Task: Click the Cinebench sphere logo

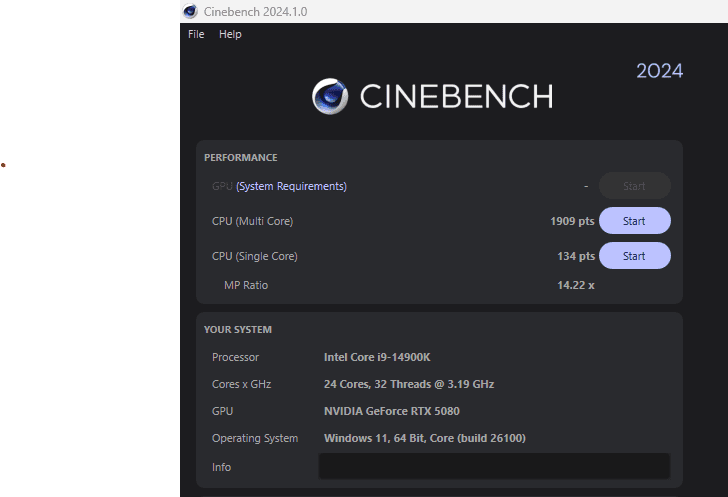Action: click(x=330, y=96)
